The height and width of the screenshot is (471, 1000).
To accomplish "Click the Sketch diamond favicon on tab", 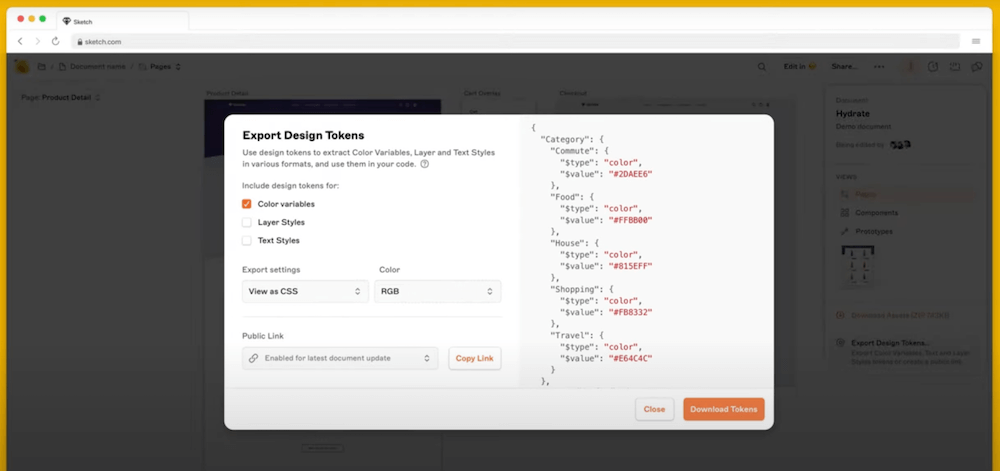I will 66,20.
